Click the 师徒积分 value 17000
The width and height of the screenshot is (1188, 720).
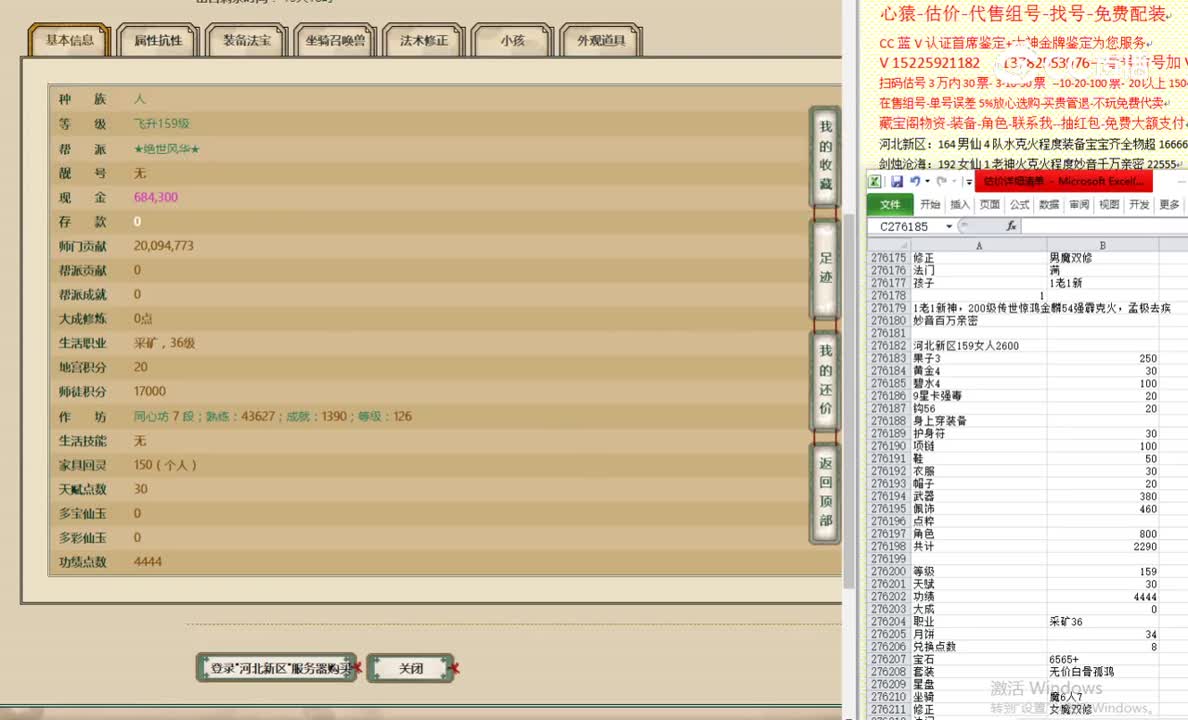[x=149, y=391]
